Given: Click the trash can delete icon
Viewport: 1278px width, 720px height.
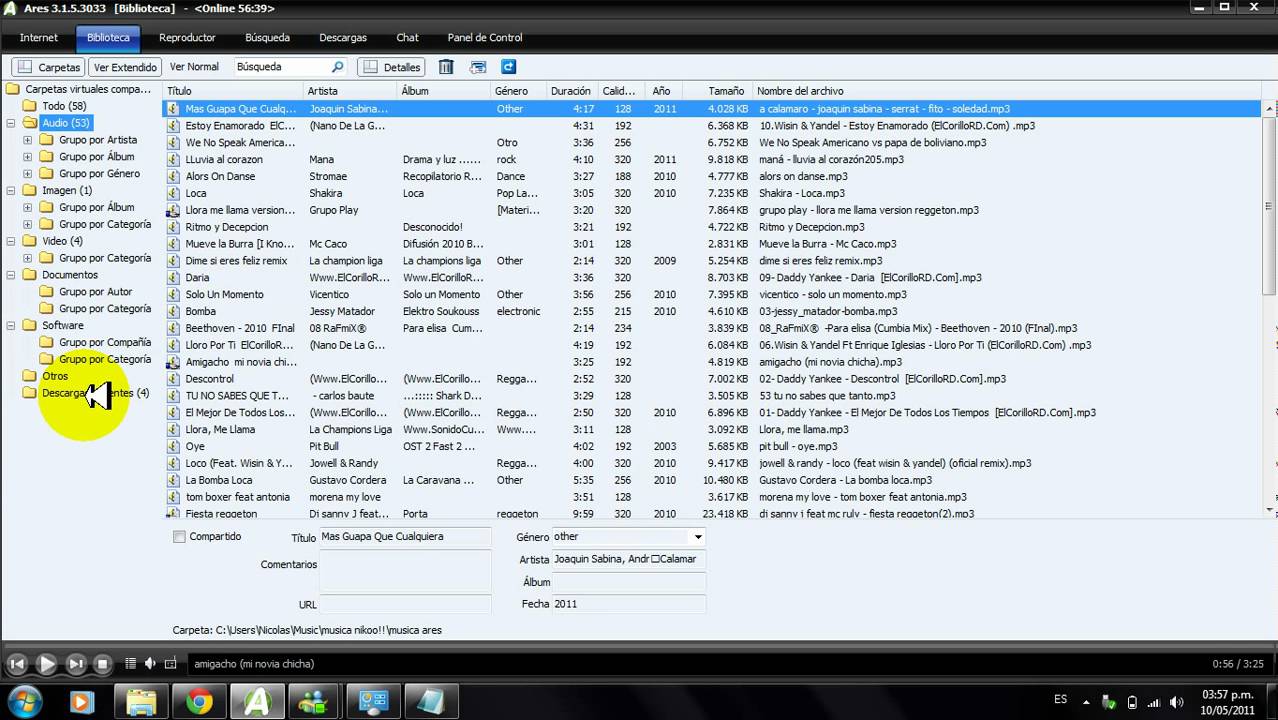Looking at the screenshot, I should (446, 67).
